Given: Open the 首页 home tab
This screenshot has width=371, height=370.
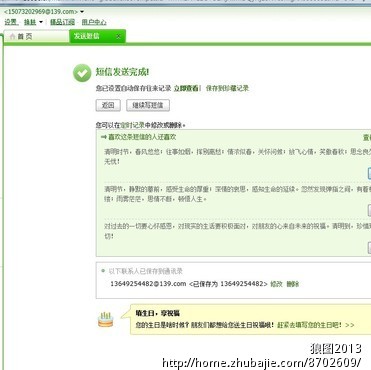Looking at the screenshot, I should [x=36, y=36].
